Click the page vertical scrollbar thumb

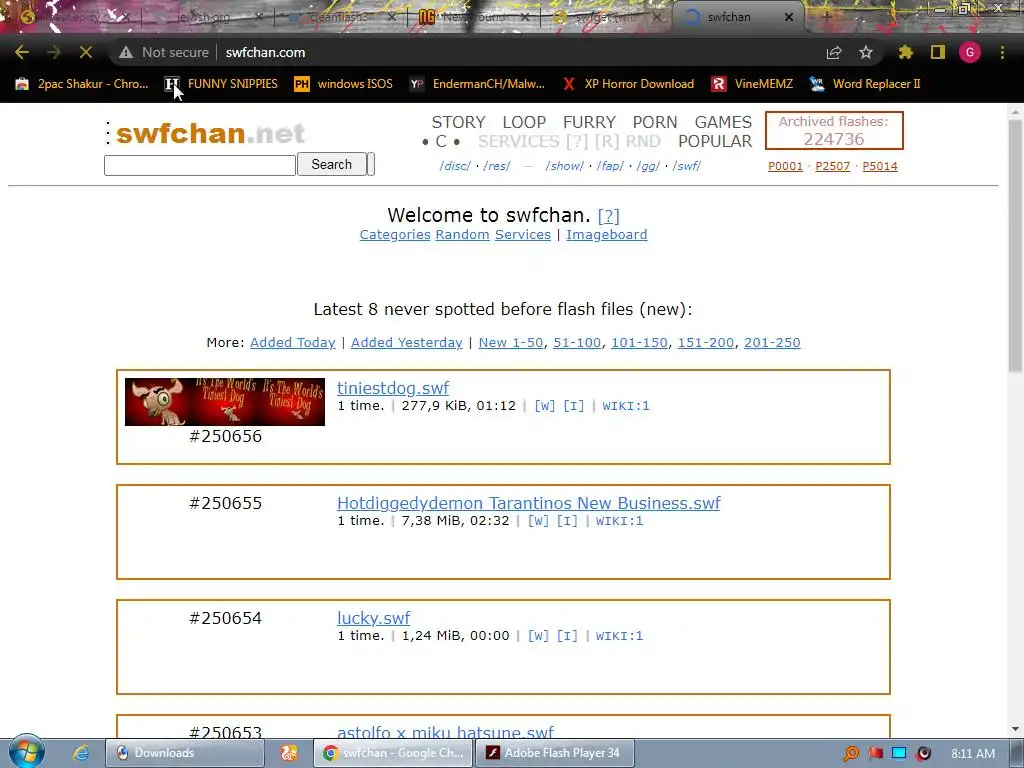1016,248
